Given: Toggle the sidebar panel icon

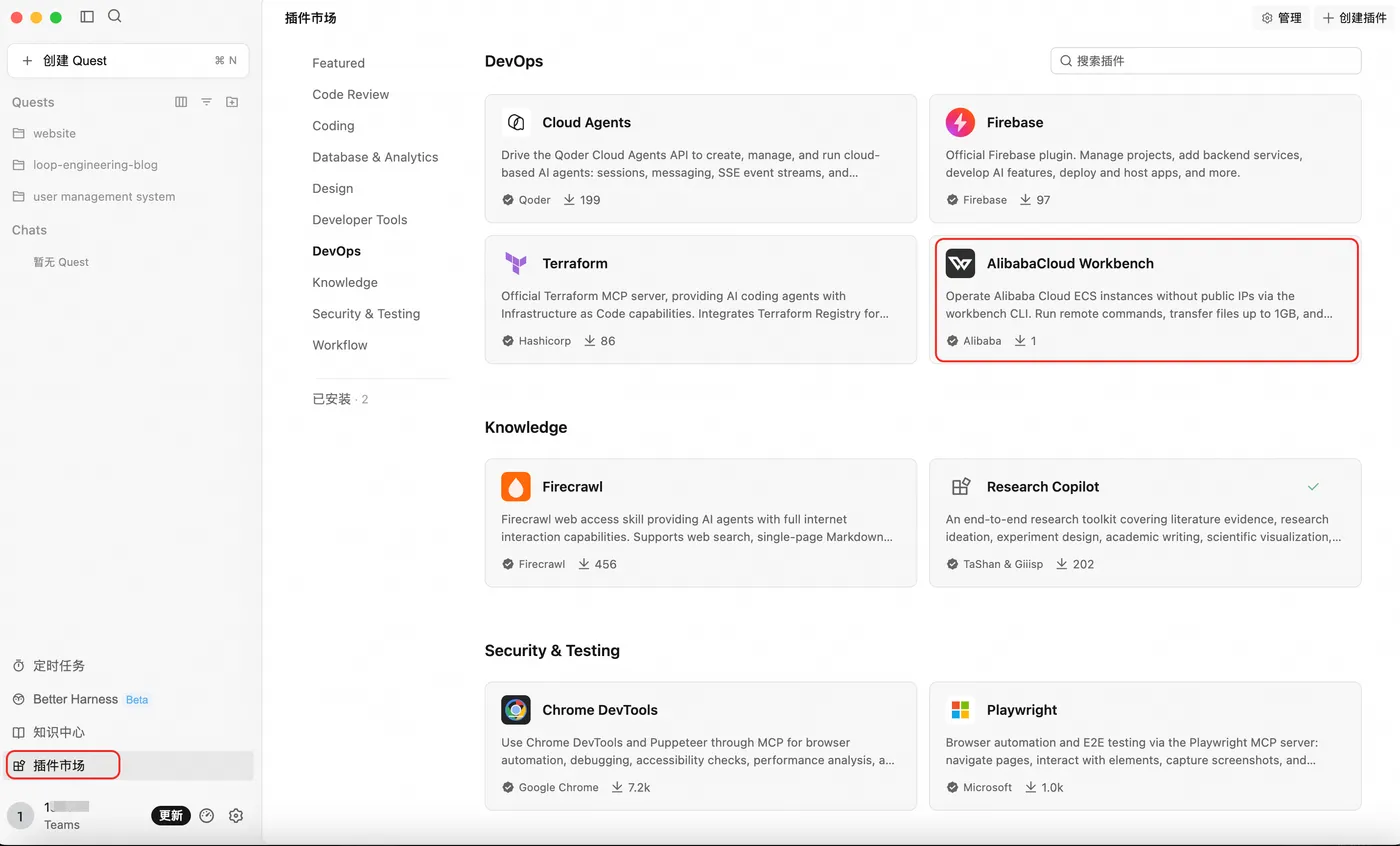Looking at the screenshot, I should [x=87, y=17].
